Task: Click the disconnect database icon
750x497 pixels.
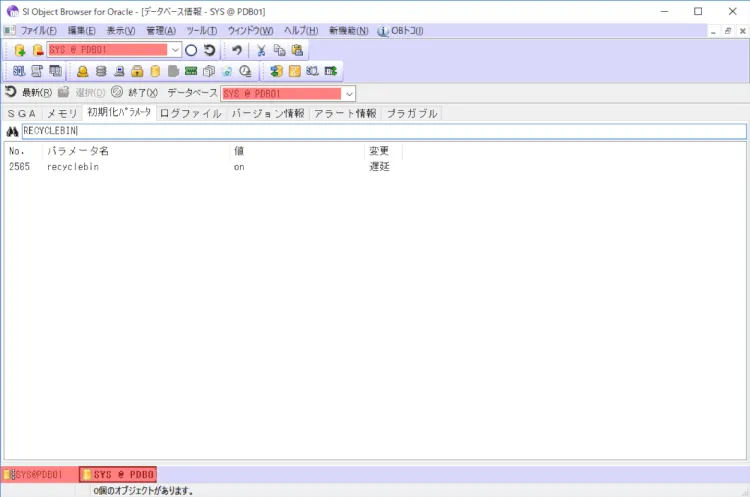Action: point(37,50)
